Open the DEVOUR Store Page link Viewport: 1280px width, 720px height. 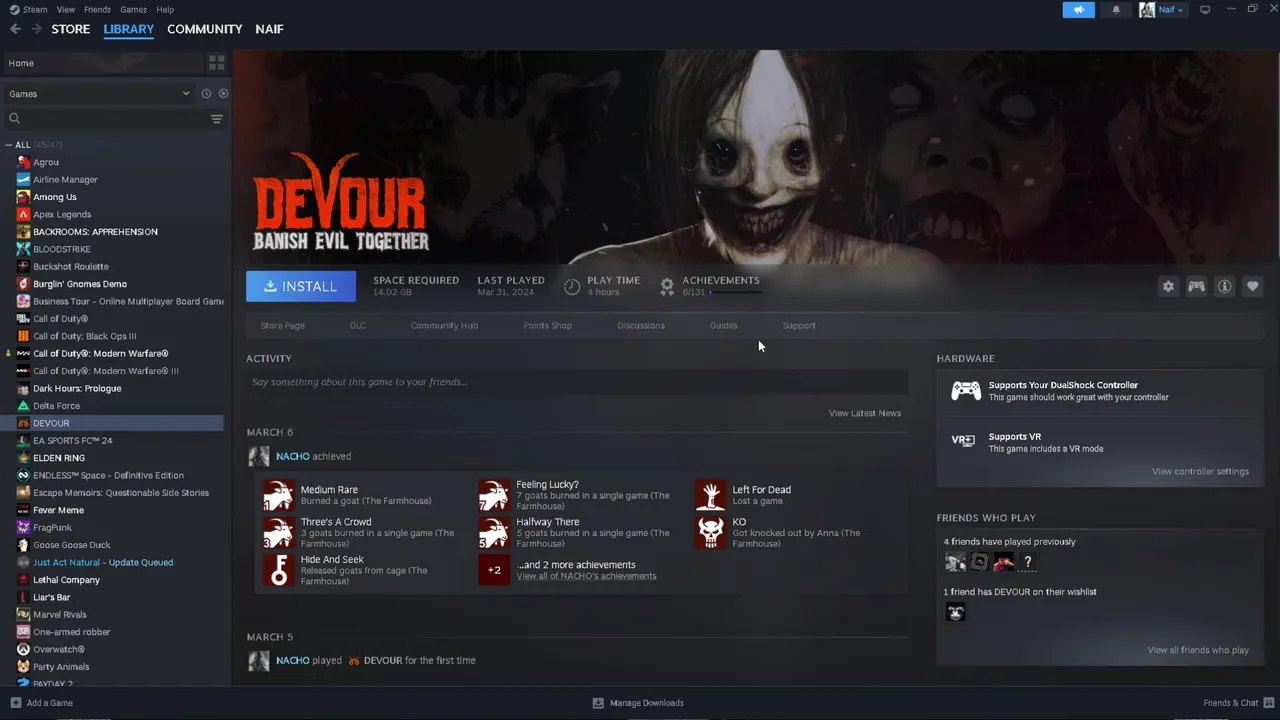283,325
